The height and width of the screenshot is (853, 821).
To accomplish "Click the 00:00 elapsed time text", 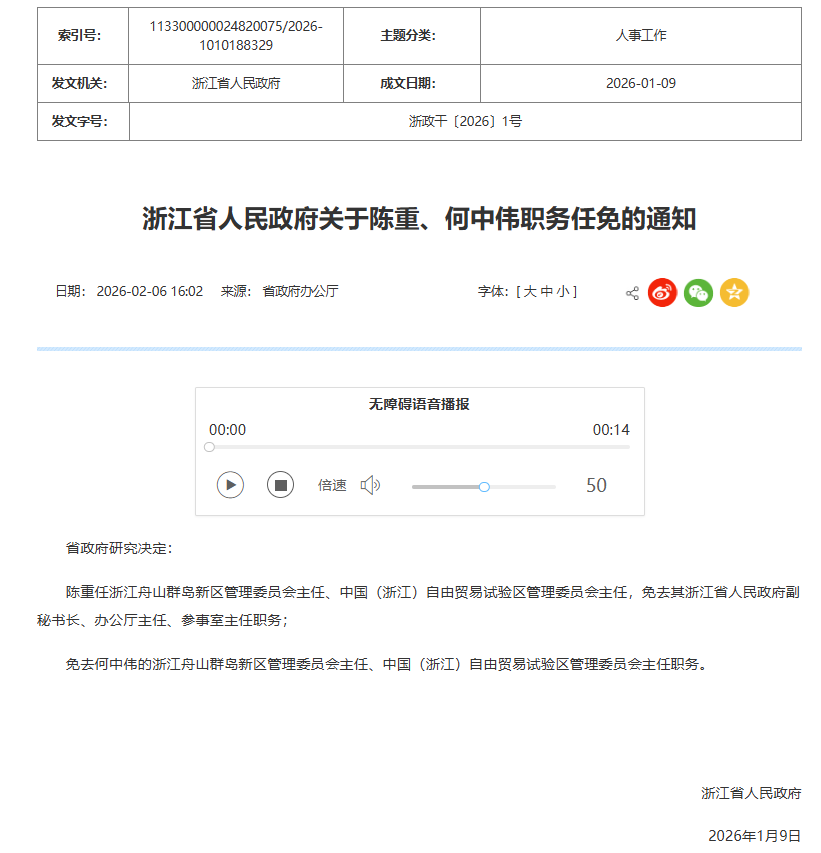I will click(x=227, y=430).
